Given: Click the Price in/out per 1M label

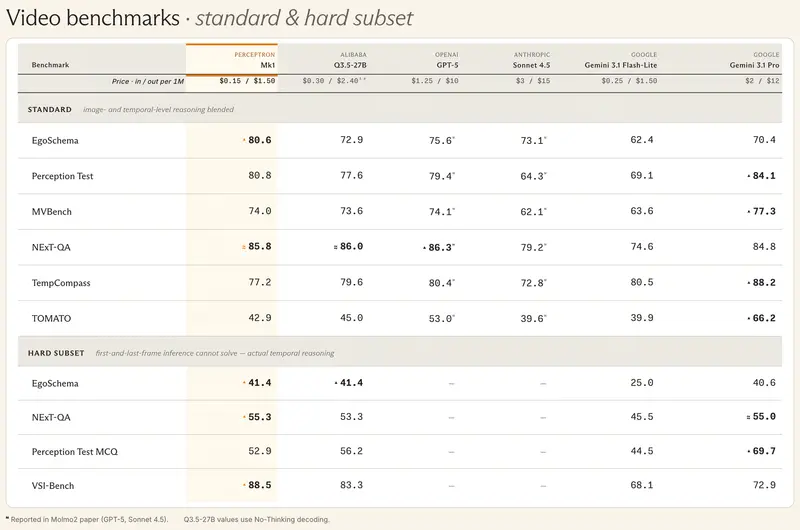Looking at the screenshot, I should [x=148, y=81].
